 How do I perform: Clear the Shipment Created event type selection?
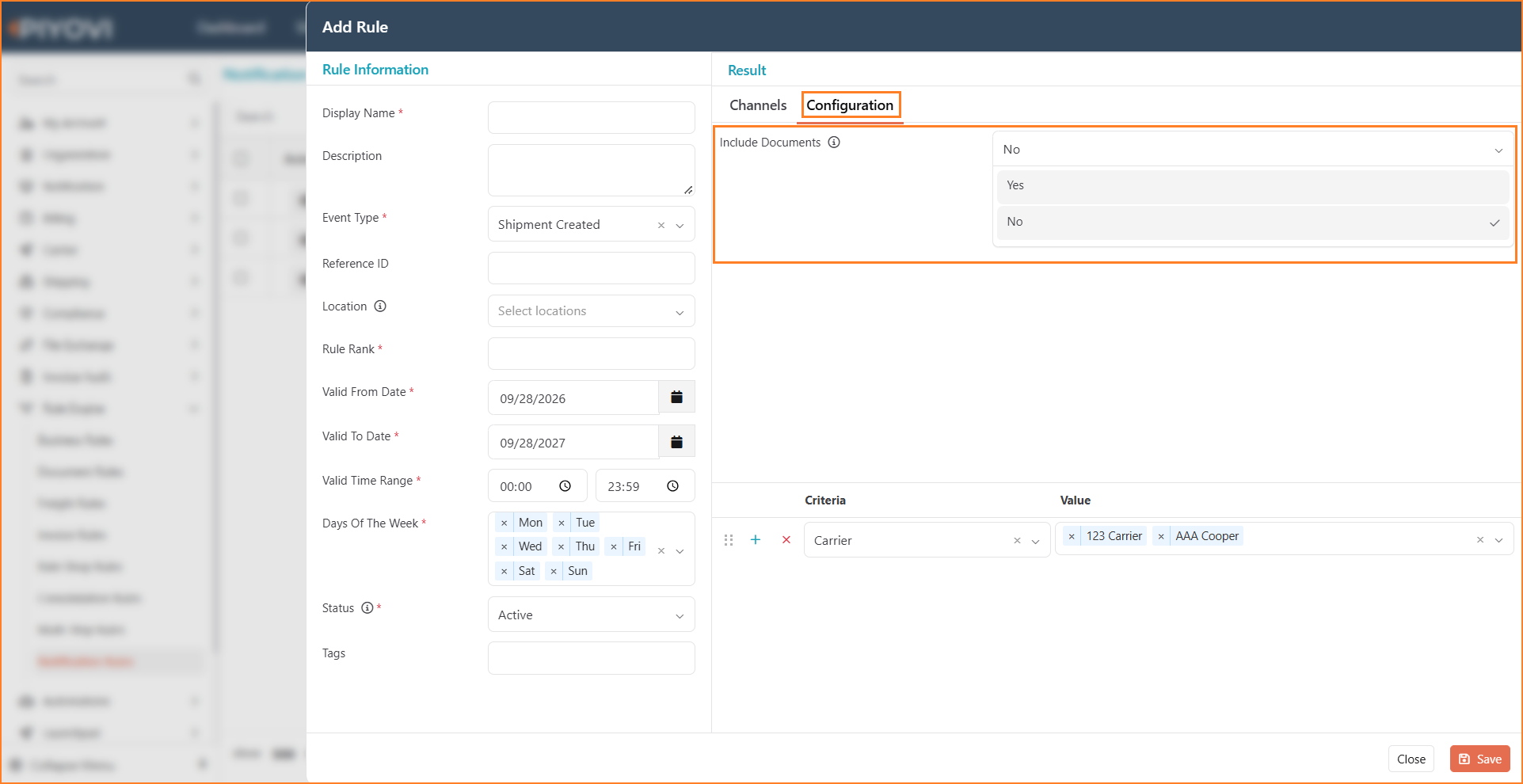661,225
